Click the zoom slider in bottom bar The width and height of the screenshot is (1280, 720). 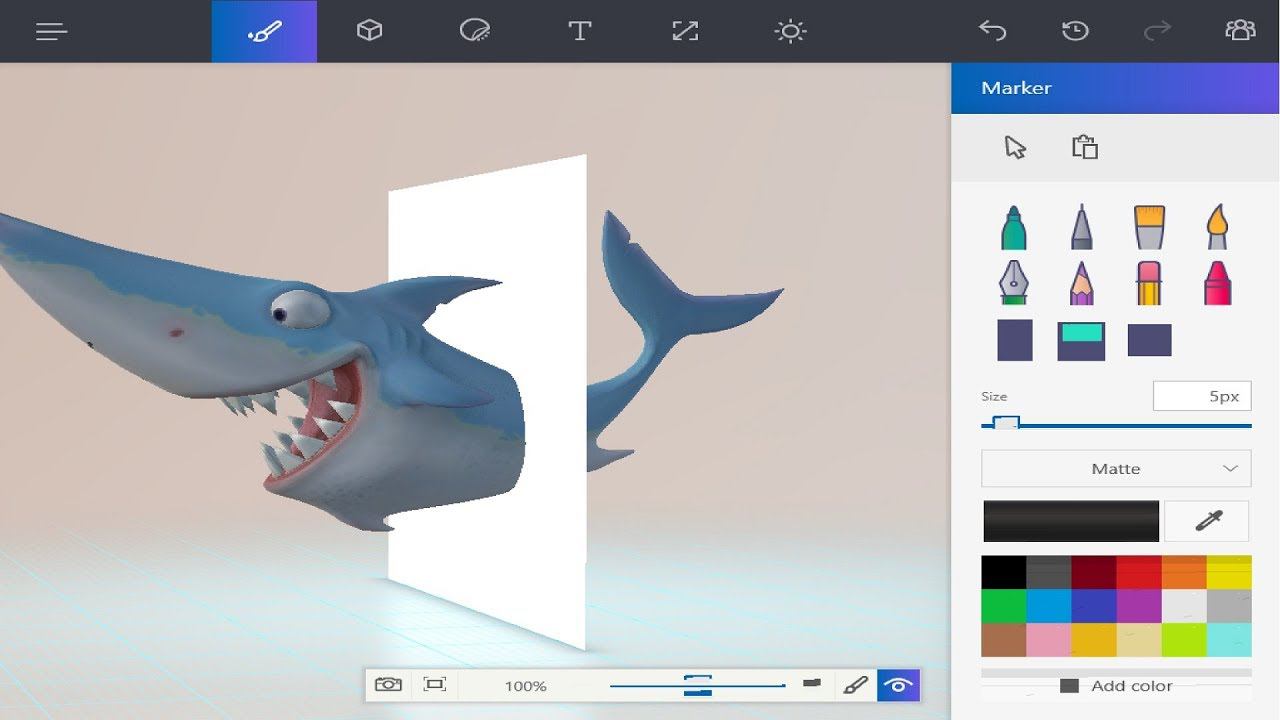698,685
